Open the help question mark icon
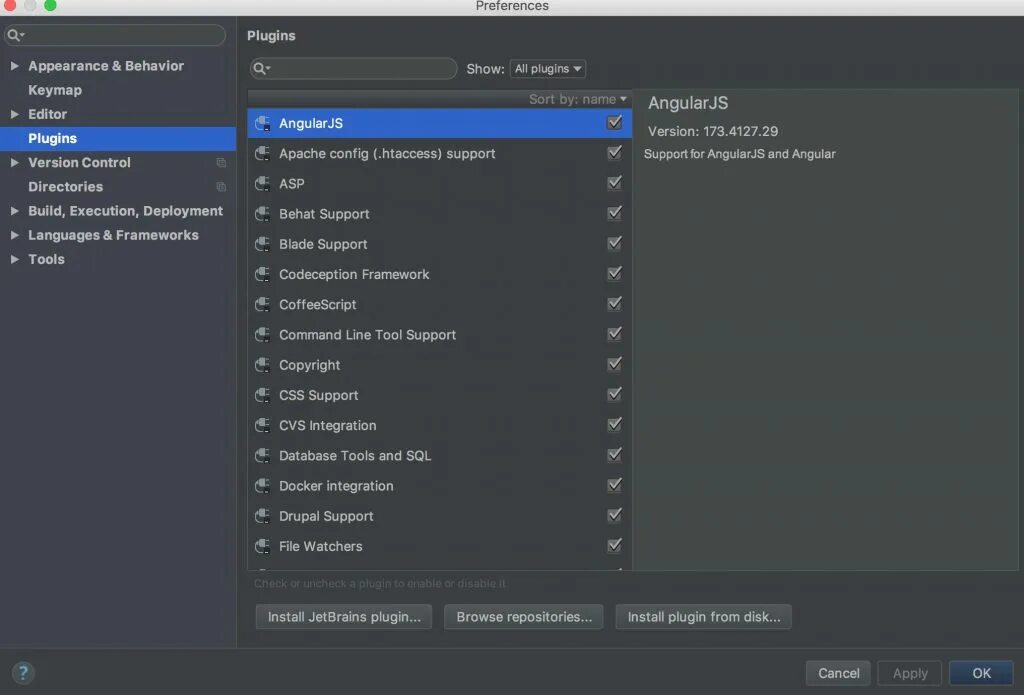1024x695 pixels. coord(23,673)
